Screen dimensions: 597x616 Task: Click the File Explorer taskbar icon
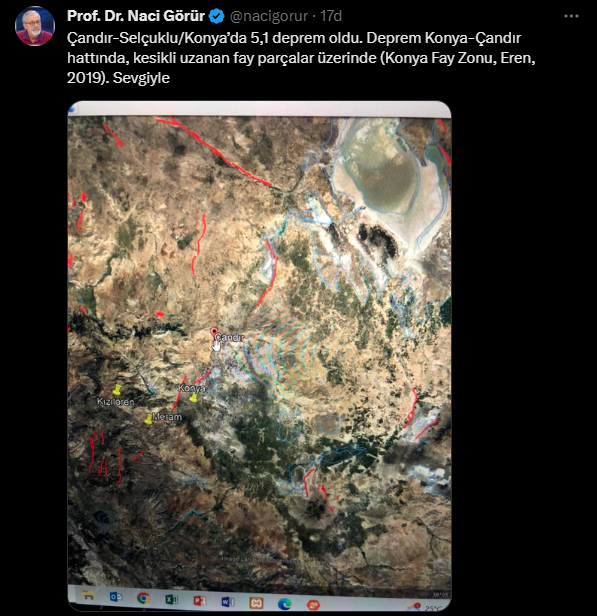(x=88, y=596)
